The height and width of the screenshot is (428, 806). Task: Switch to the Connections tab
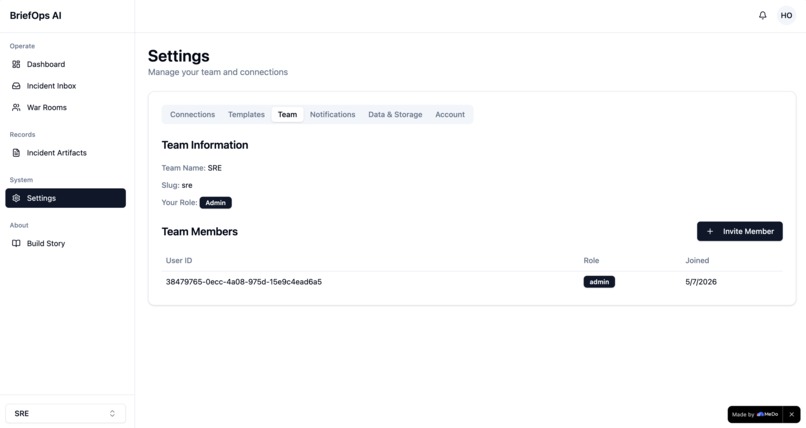tap(192, 115)
